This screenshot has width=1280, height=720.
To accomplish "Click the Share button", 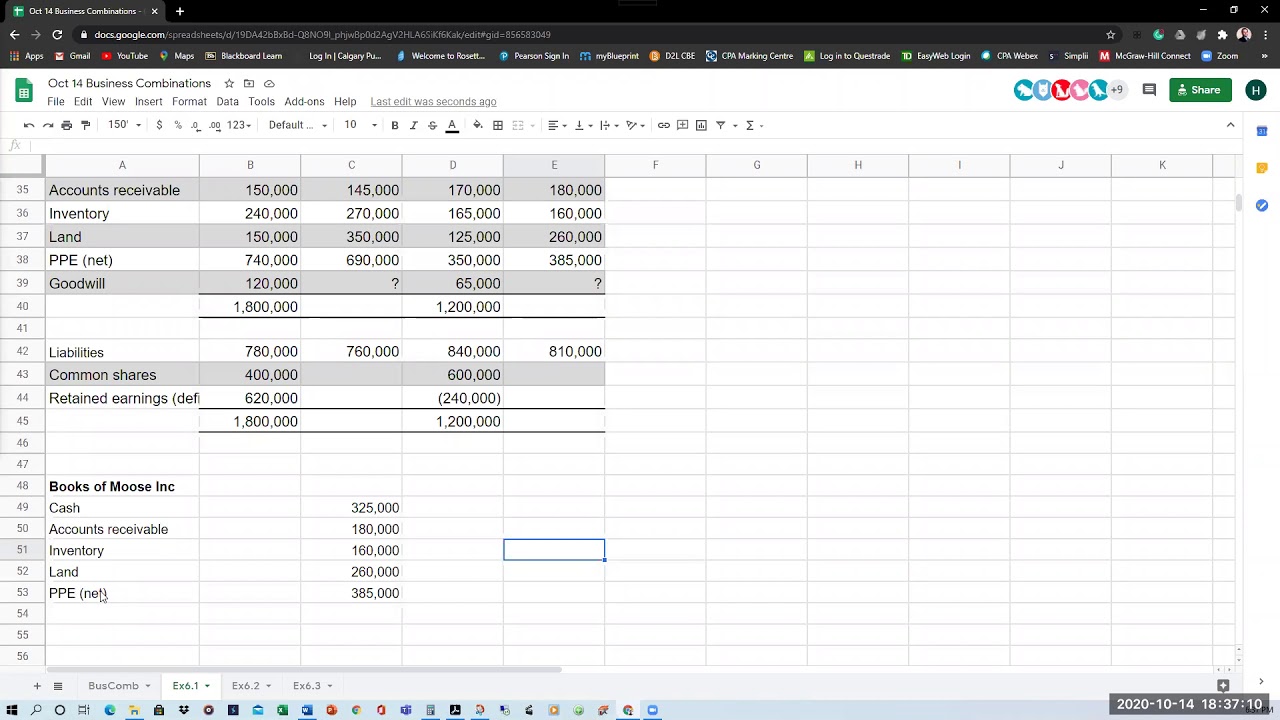I will coord(1200,90).
